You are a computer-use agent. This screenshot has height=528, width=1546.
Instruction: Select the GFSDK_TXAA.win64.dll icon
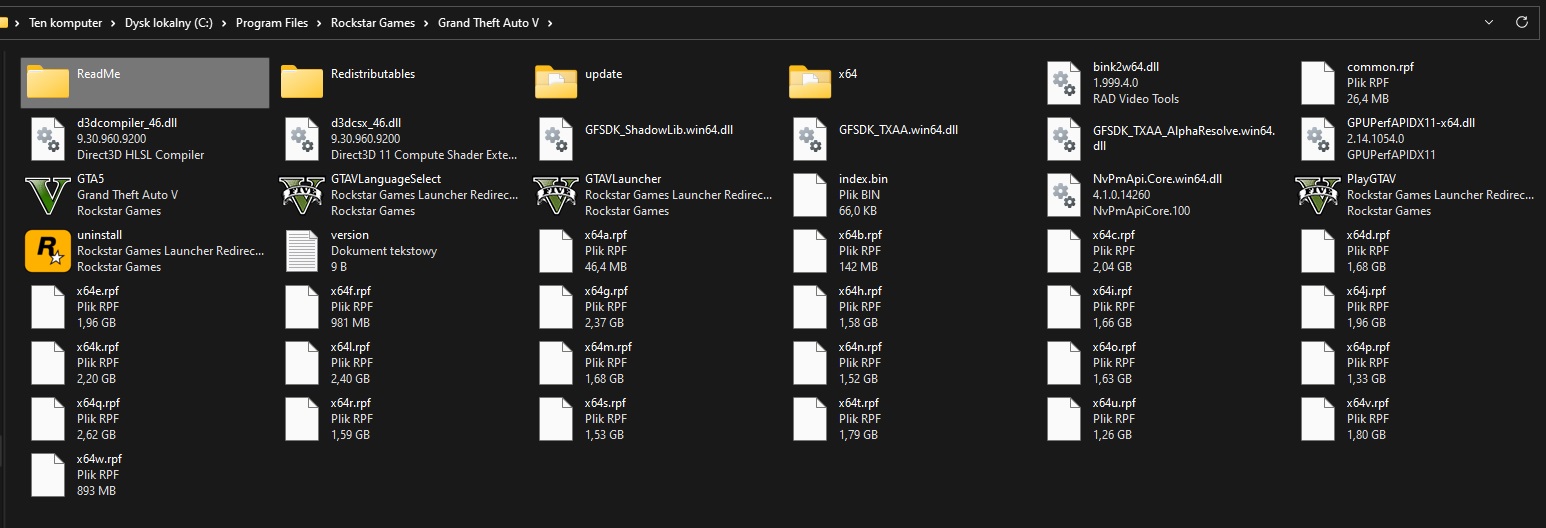click(809, 139)
